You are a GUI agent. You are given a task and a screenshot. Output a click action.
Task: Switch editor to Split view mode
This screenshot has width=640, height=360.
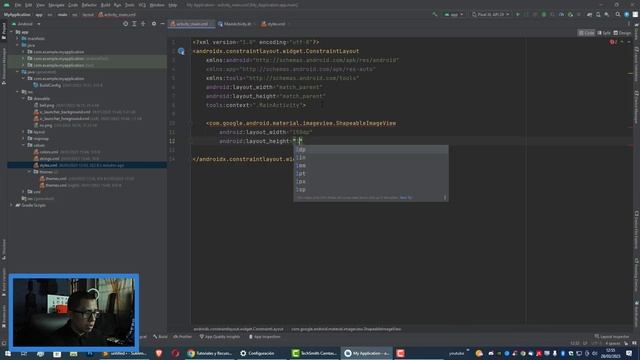point(604,33)
